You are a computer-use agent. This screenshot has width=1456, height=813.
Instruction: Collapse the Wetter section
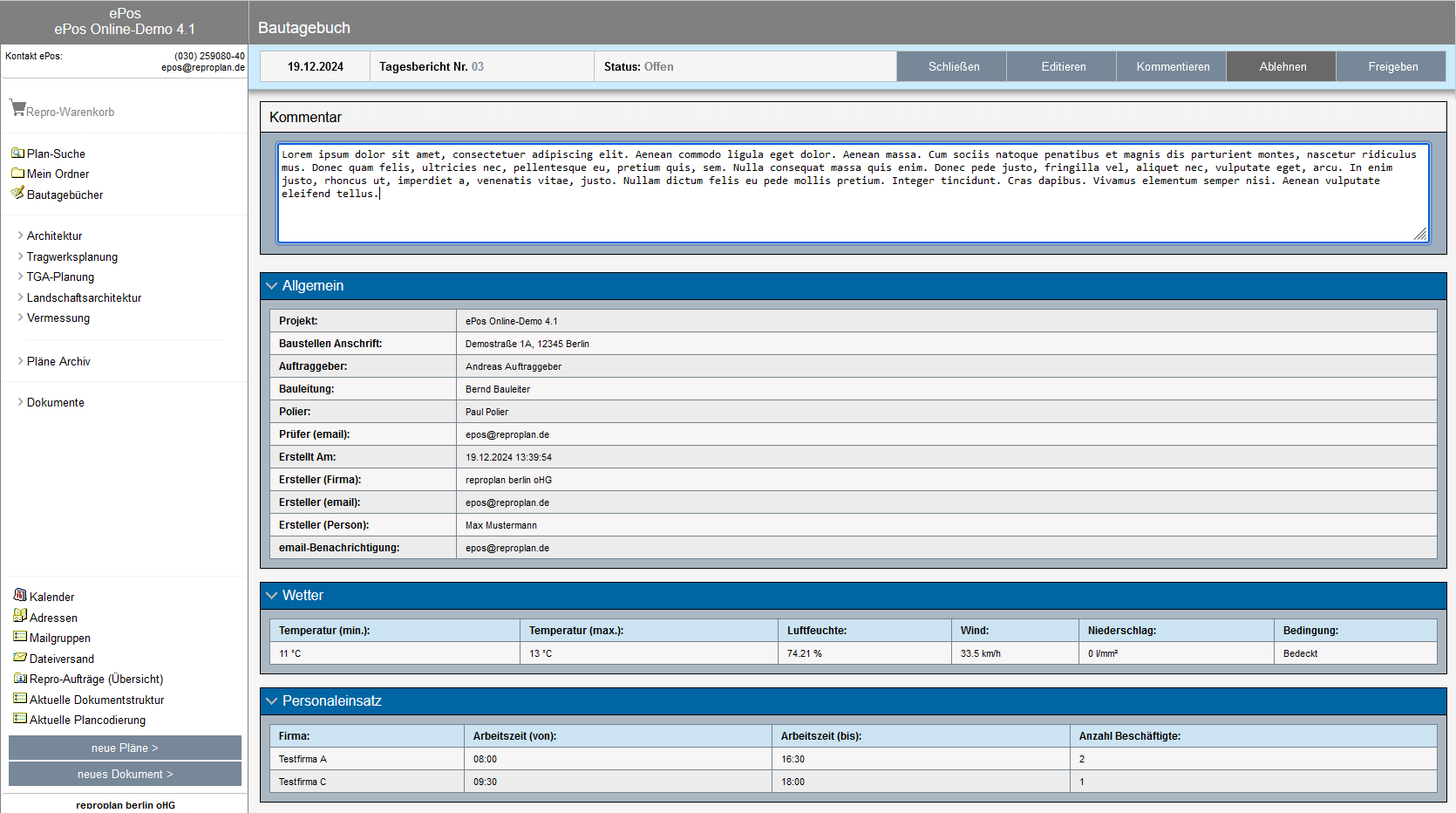point(272,596)
